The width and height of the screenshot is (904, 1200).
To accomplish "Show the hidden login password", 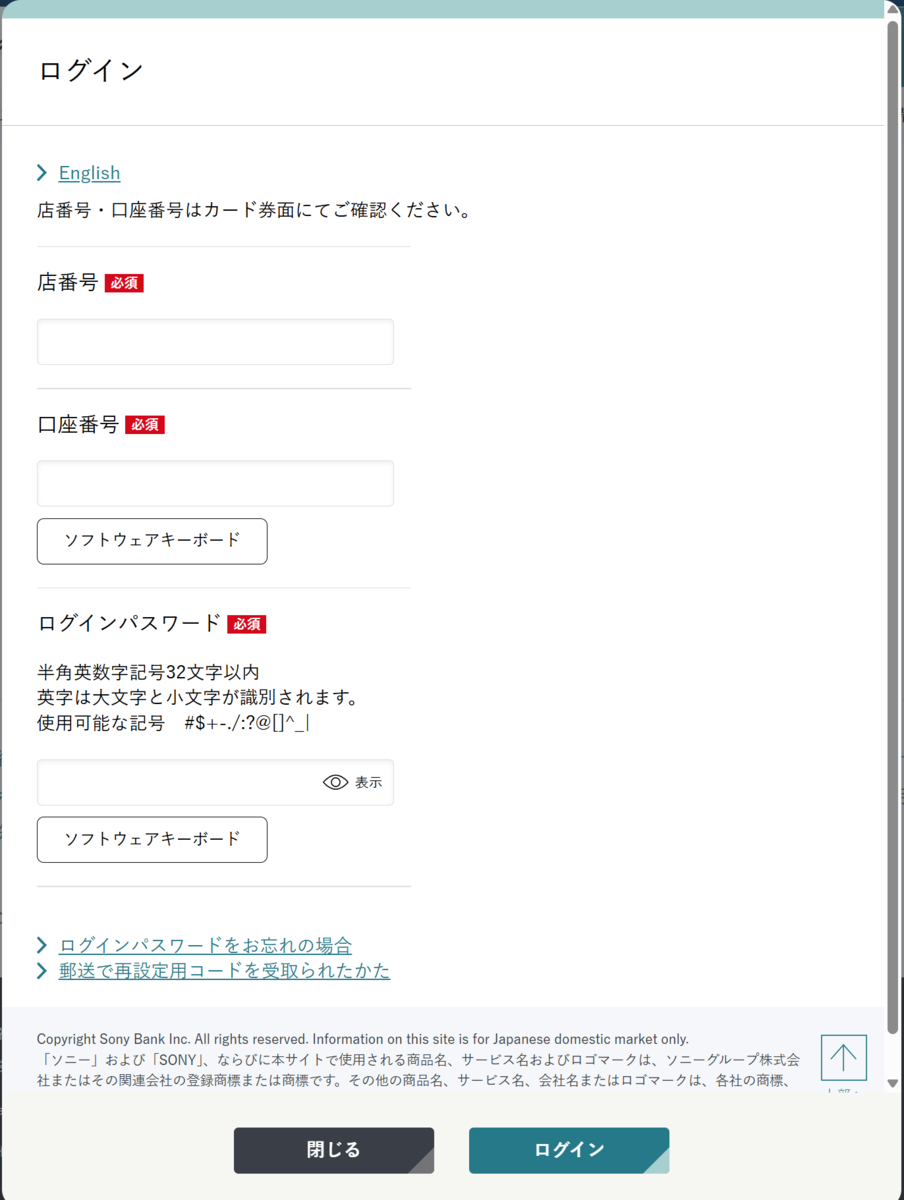I will [352, 782].
